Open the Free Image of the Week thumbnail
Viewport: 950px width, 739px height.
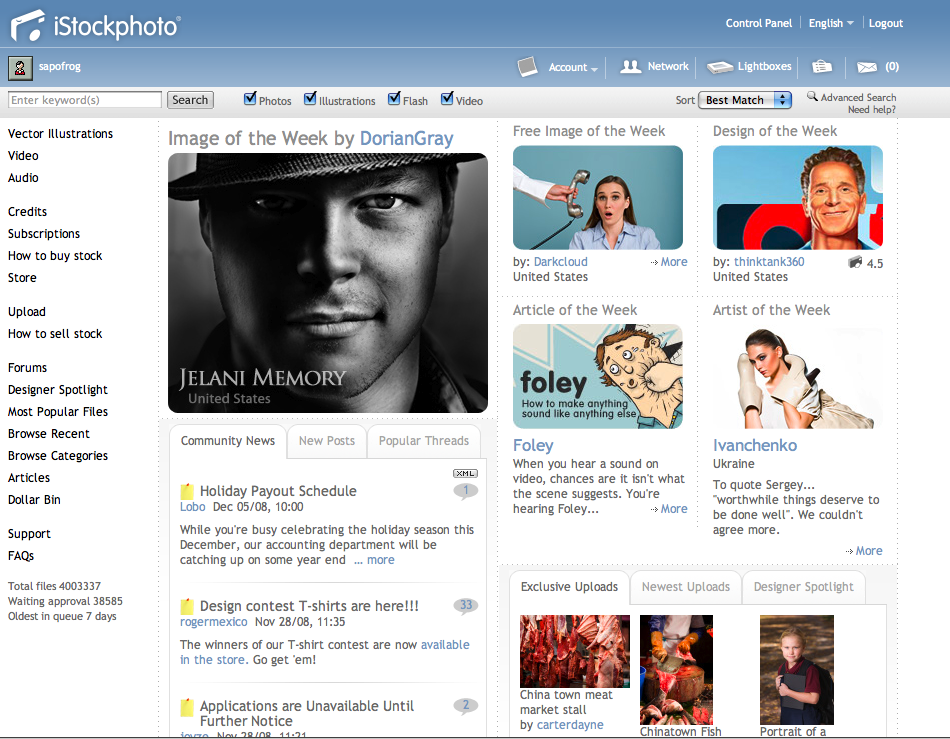point(598,197)
